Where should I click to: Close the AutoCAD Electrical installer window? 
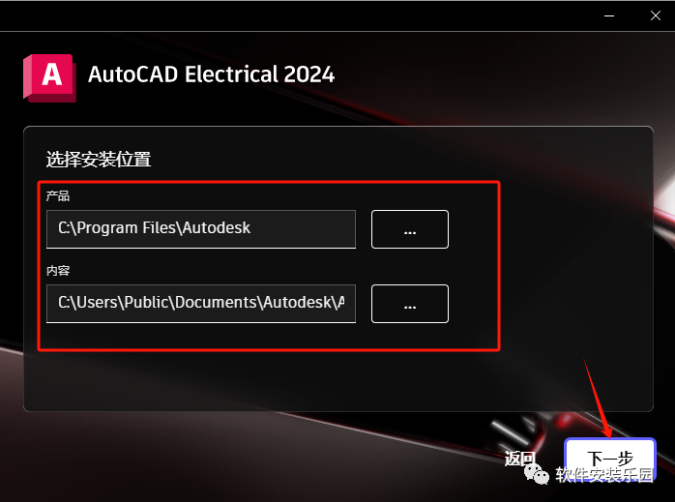(655, 16)
